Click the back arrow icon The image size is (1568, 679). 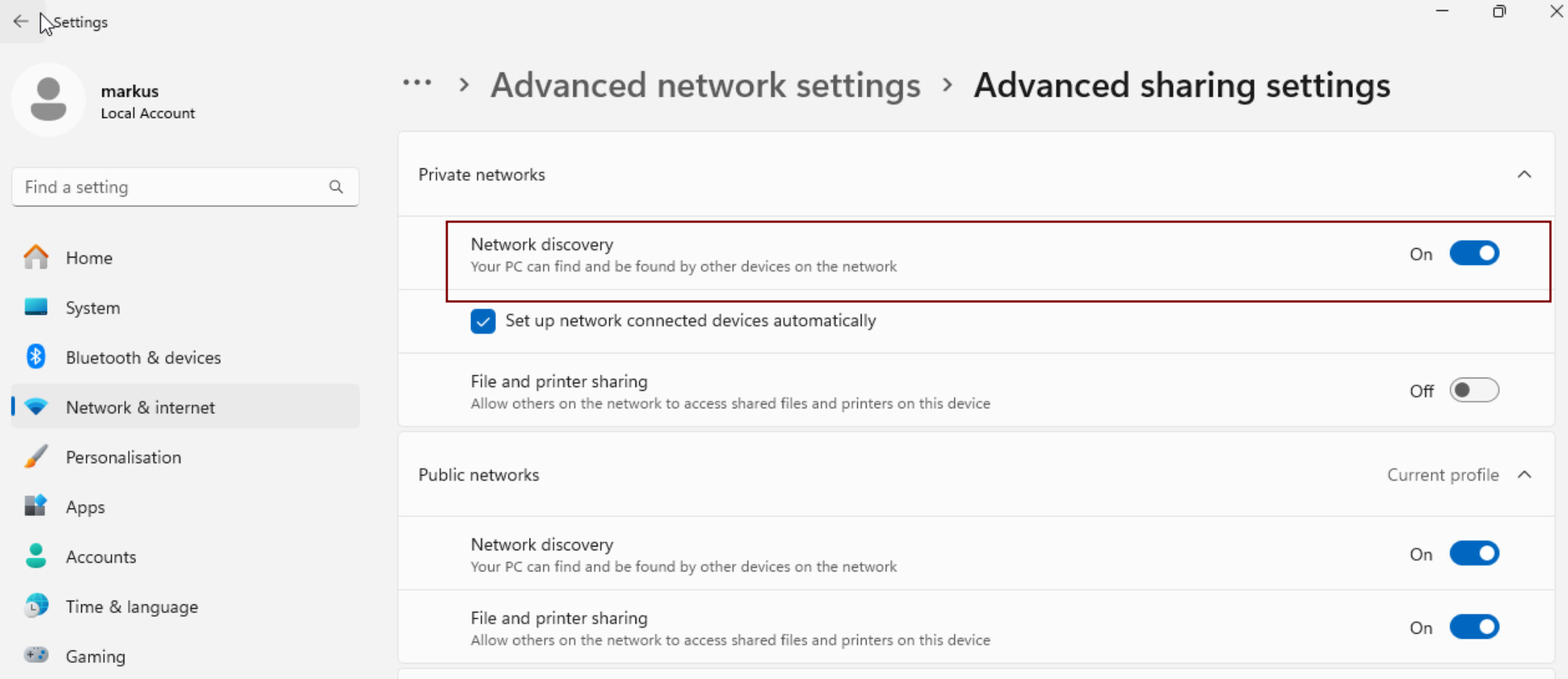point(20,22)
